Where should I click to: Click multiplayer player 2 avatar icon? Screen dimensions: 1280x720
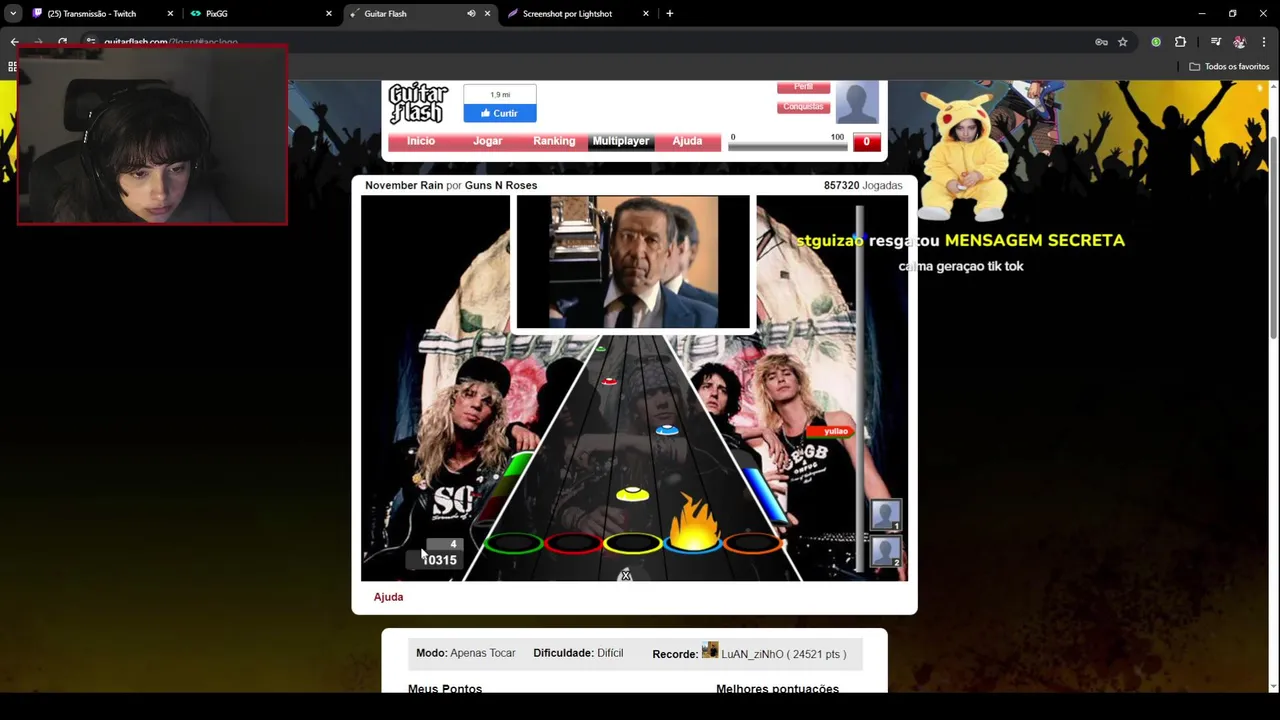pyautogui.click(x=886, y=551)
